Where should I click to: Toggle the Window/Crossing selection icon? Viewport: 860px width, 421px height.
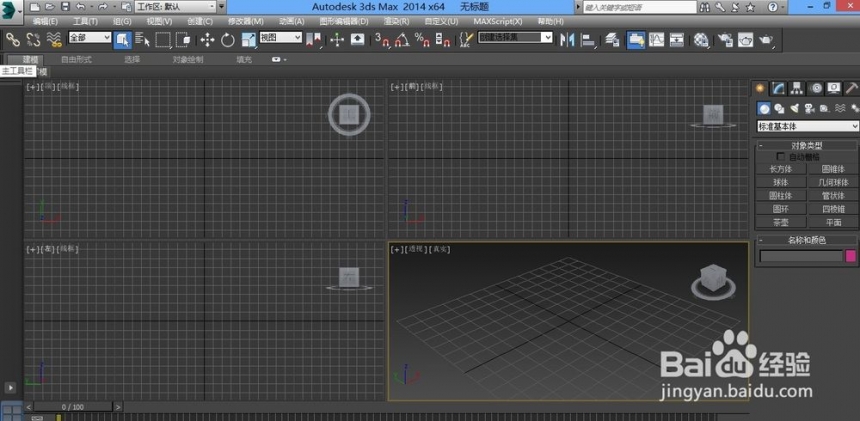click(x=183, y=40)
